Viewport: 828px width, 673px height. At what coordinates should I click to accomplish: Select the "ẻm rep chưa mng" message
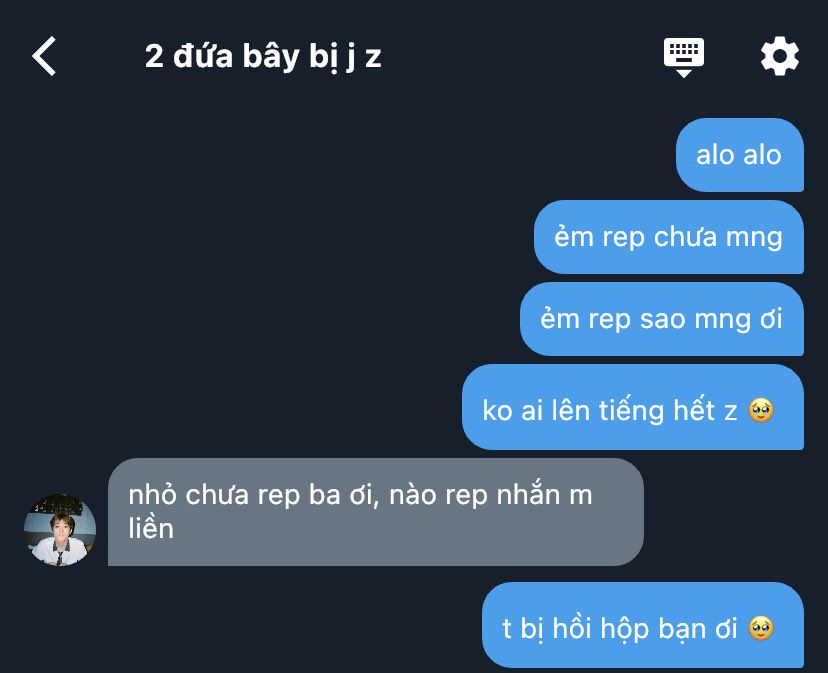669,237
